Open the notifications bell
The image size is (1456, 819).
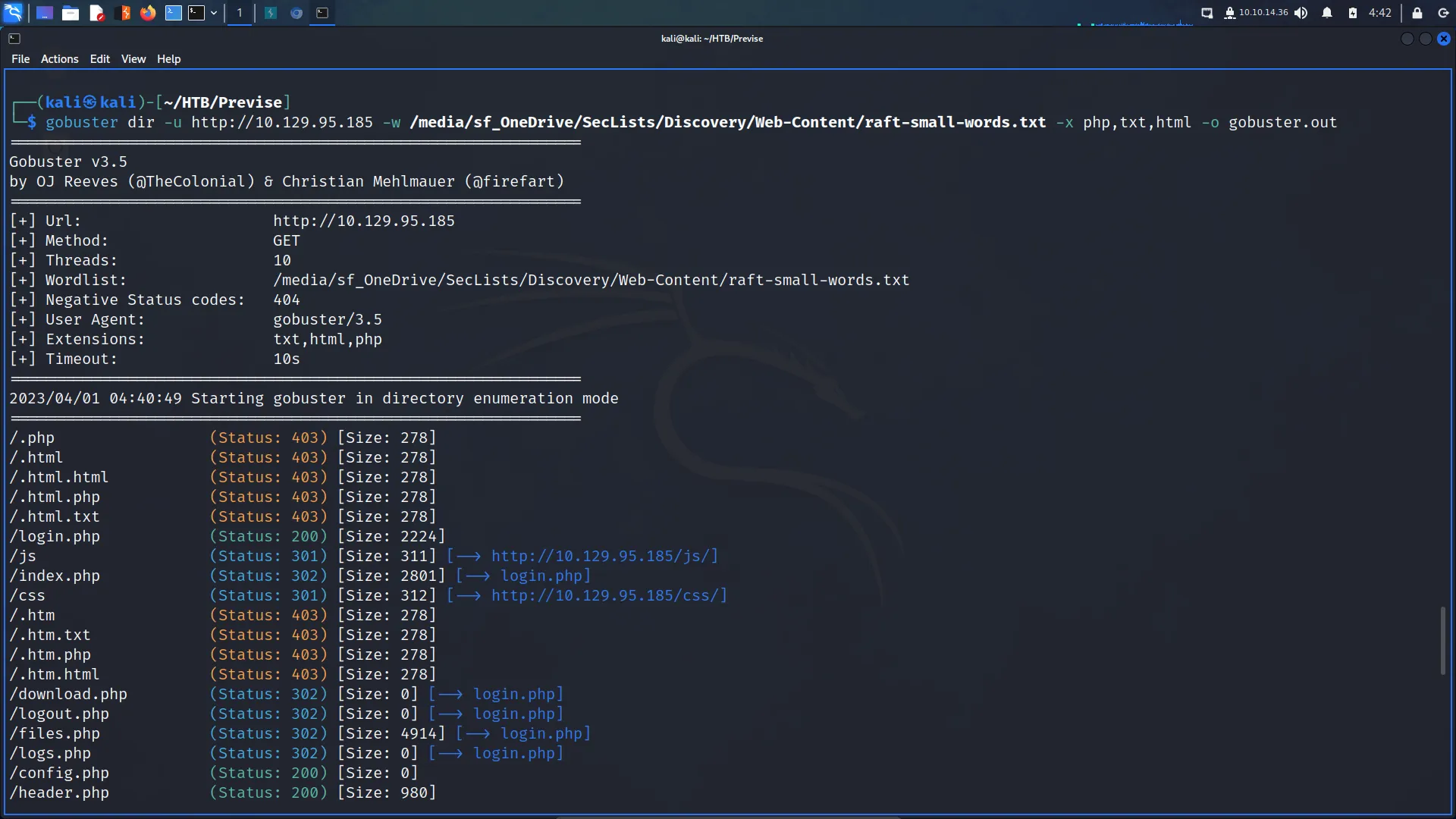[1327, 13]
